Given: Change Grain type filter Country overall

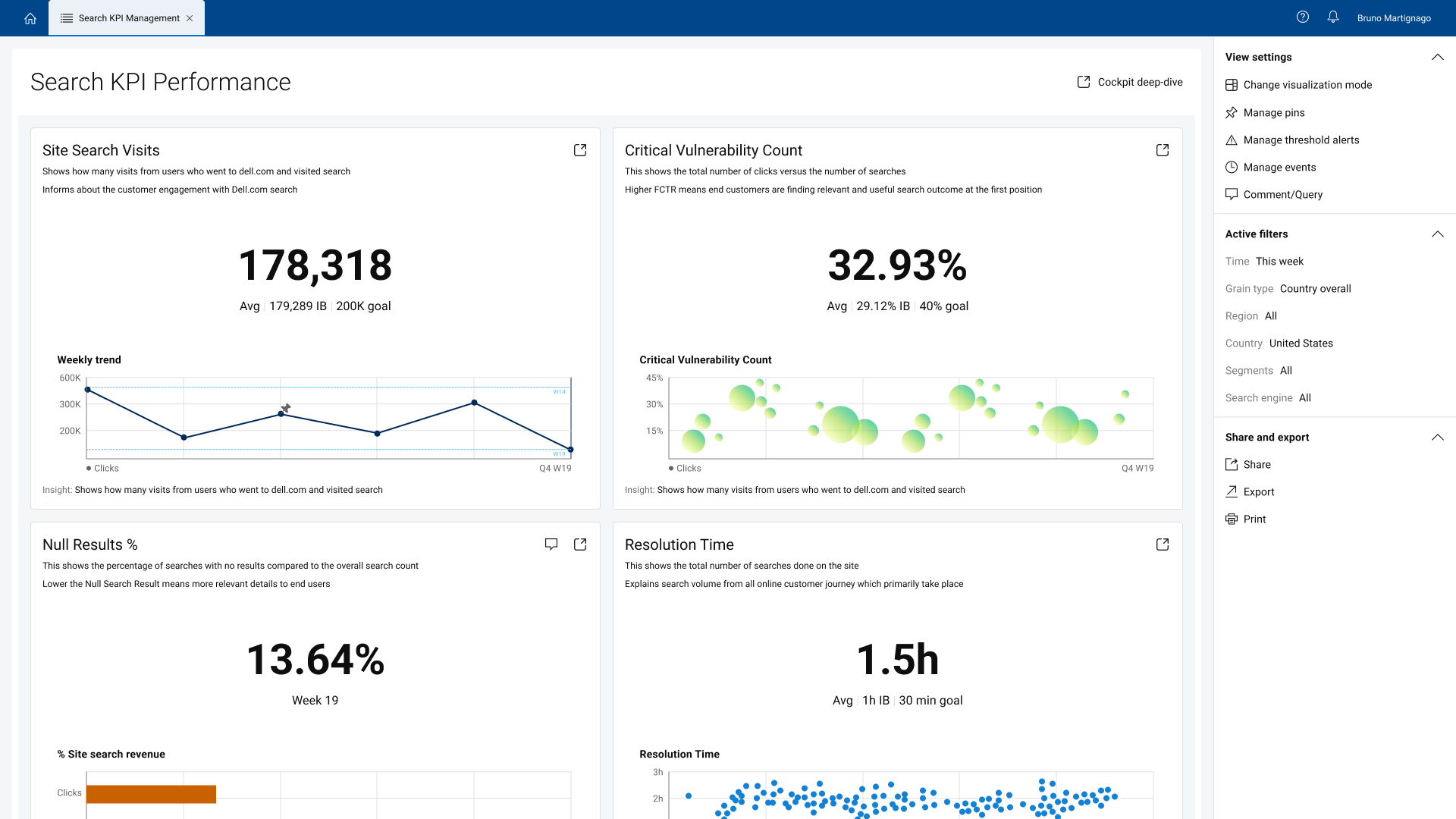Looking at the screenshot, I should [x=1315, y=288].
